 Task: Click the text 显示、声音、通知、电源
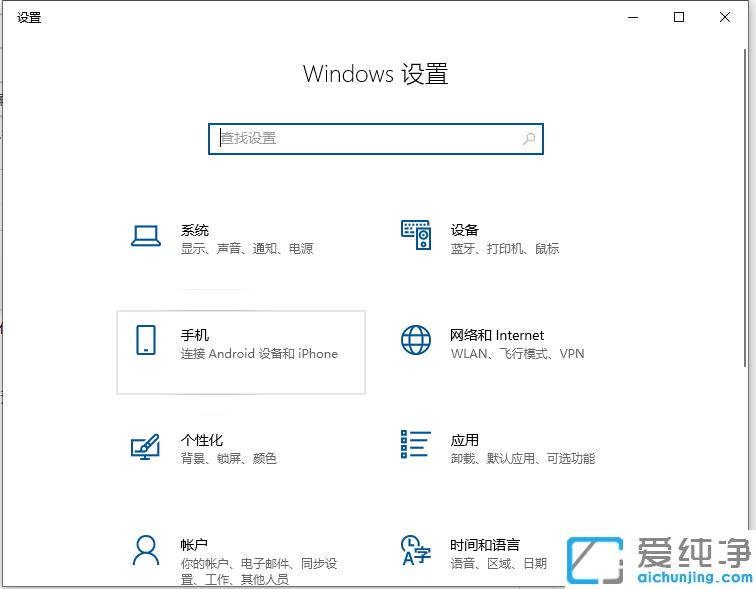pos(247,249)
